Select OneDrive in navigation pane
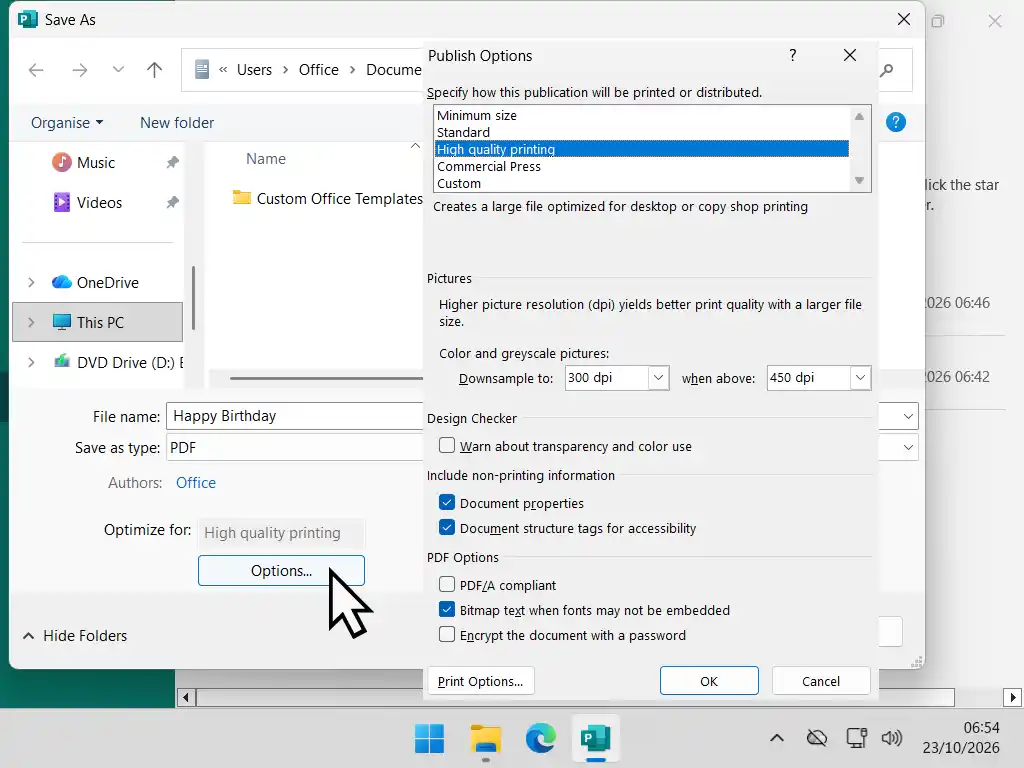Screen dimensions: 1024x768 point(108,283)
